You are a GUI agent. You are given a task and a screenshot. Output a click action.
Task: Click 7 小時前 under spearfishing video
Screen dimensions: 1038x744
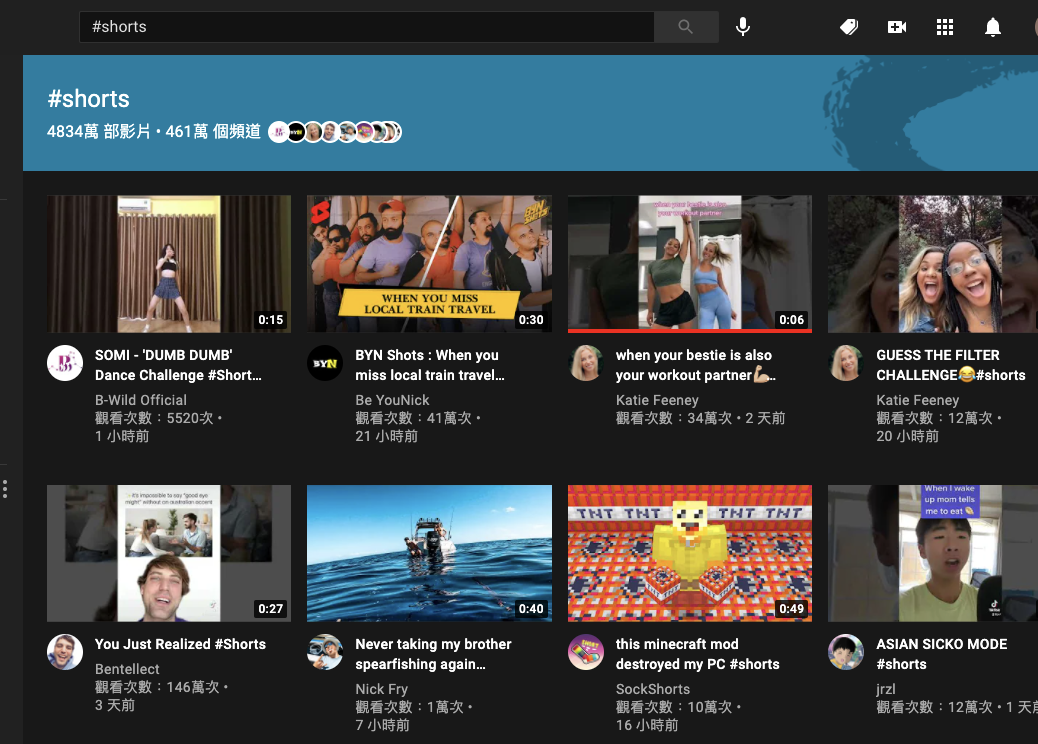click(x=383, y=725)
